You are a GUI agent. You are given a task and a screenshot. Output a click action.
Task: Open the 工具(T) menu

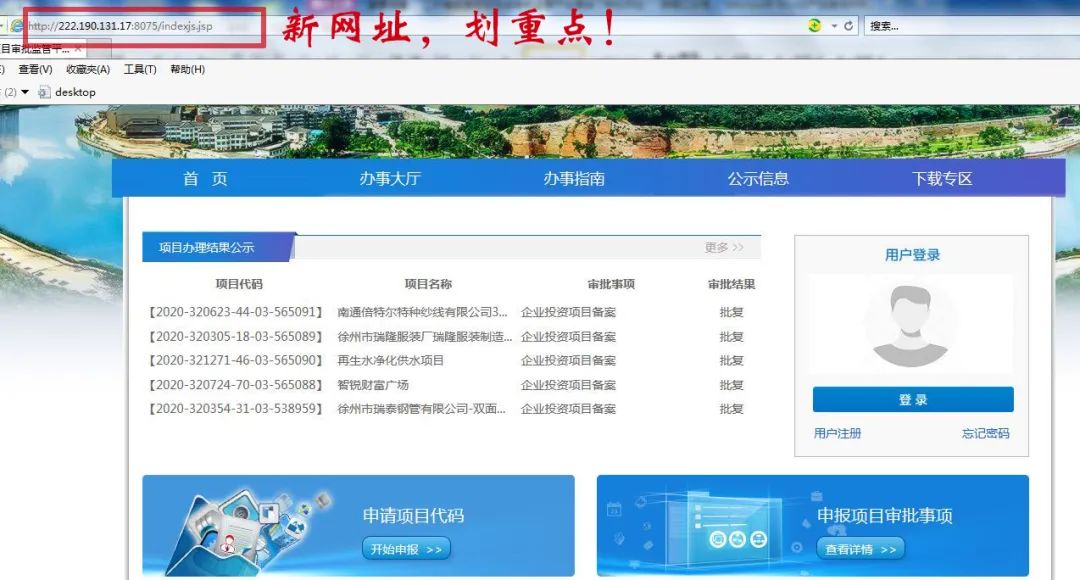(x=140, y=69)
